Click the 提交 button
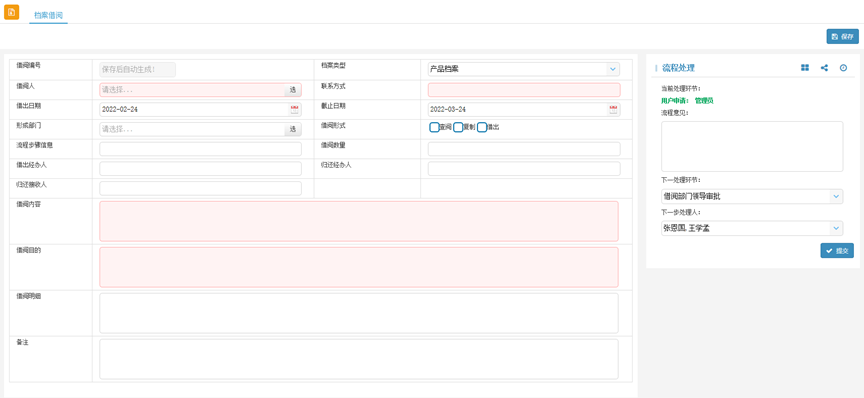The height and width of the screenshot is (398, 864). point(837,250)
